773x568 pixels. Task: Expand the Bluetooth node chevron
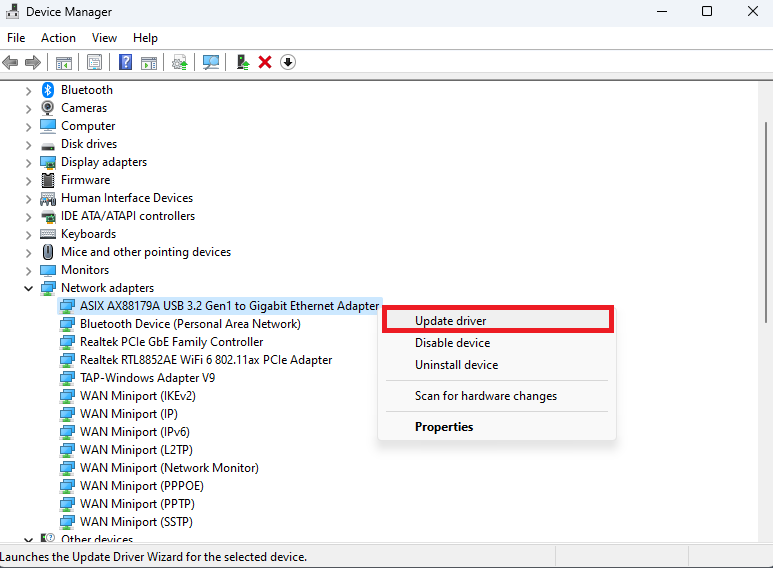28,91
